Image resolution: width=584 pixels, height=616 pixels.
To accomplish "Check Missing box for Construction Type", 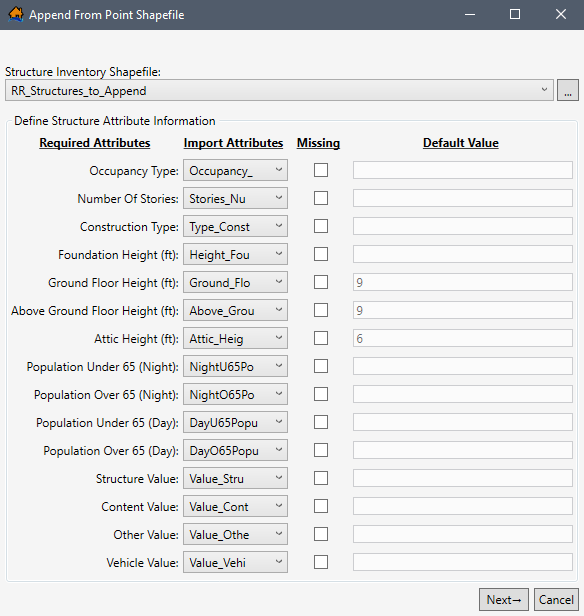I will (321, 226).
